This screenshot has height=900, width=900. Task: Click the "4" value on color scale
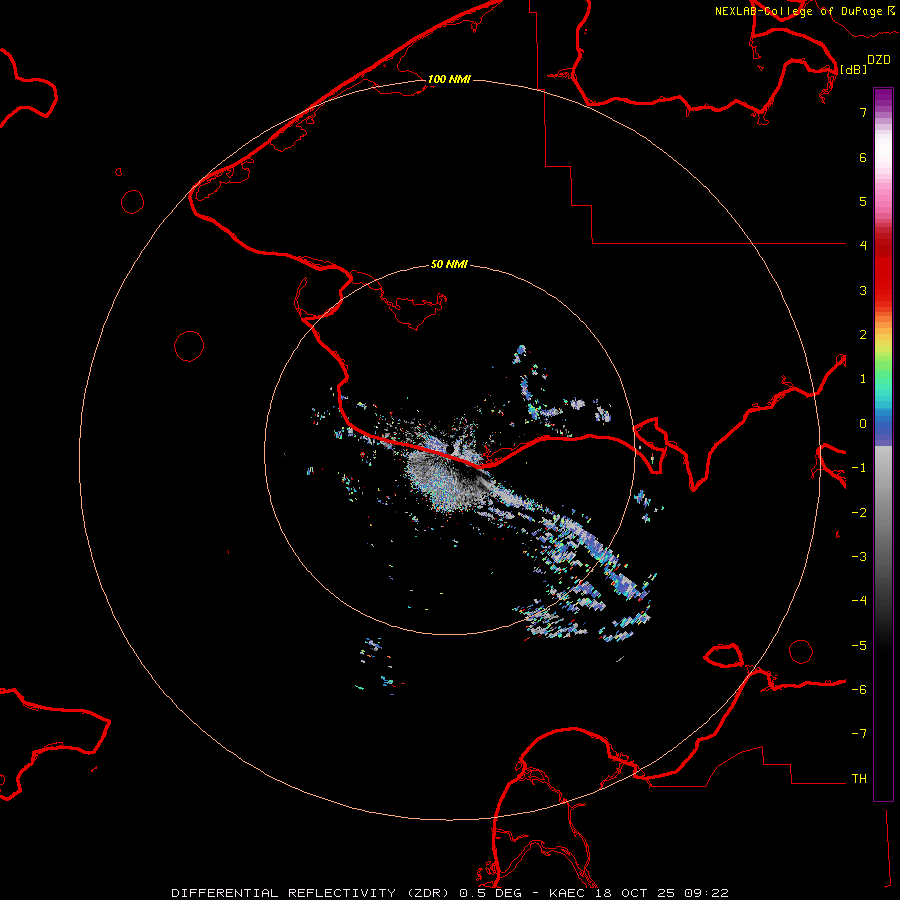pyautogui.click(x=863, y=246)
